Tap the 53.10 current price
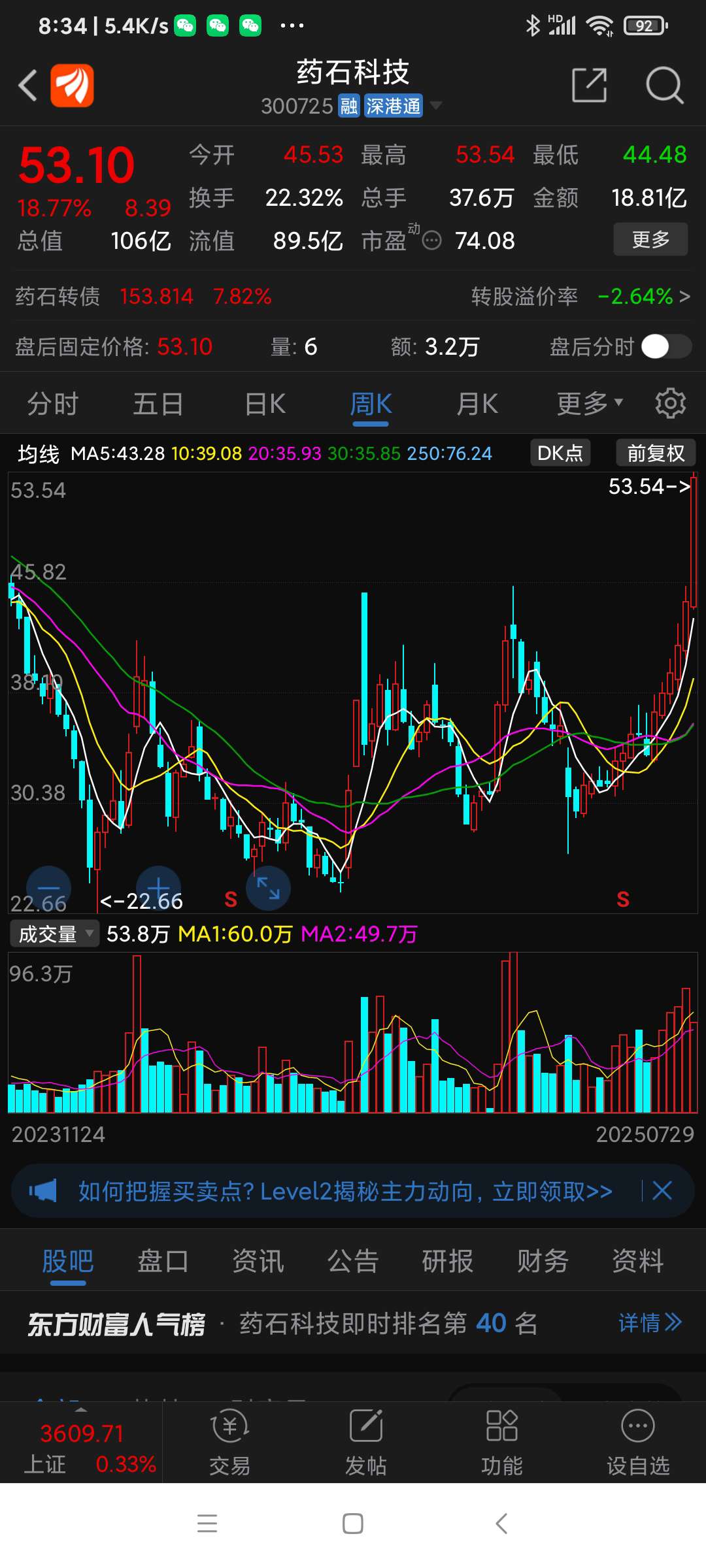Image resolution: width=706 pixels, height=1568 pixels. point(77,166)
